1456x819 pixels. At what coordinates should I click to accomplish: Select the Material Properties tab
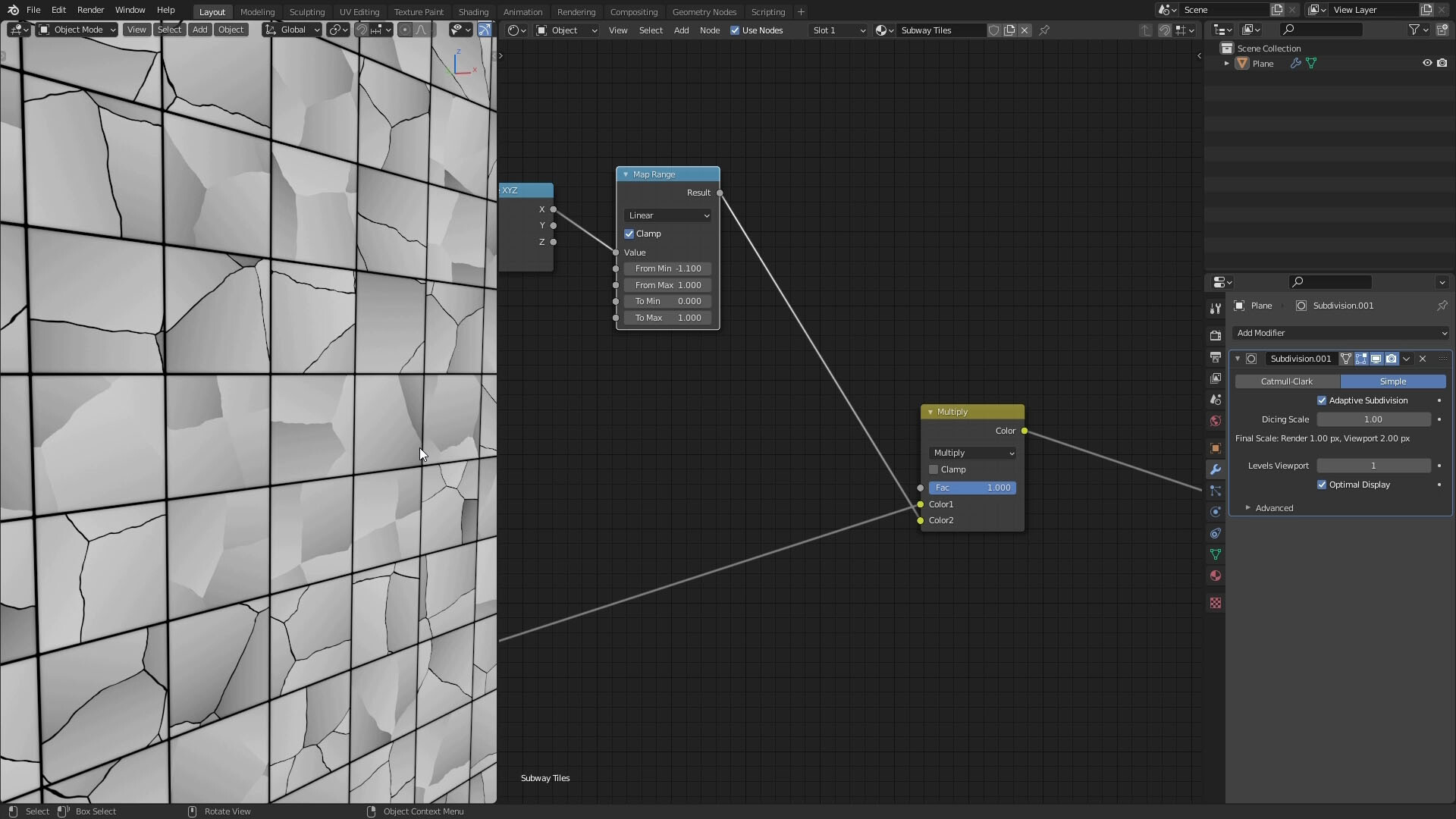(1216, 576)
